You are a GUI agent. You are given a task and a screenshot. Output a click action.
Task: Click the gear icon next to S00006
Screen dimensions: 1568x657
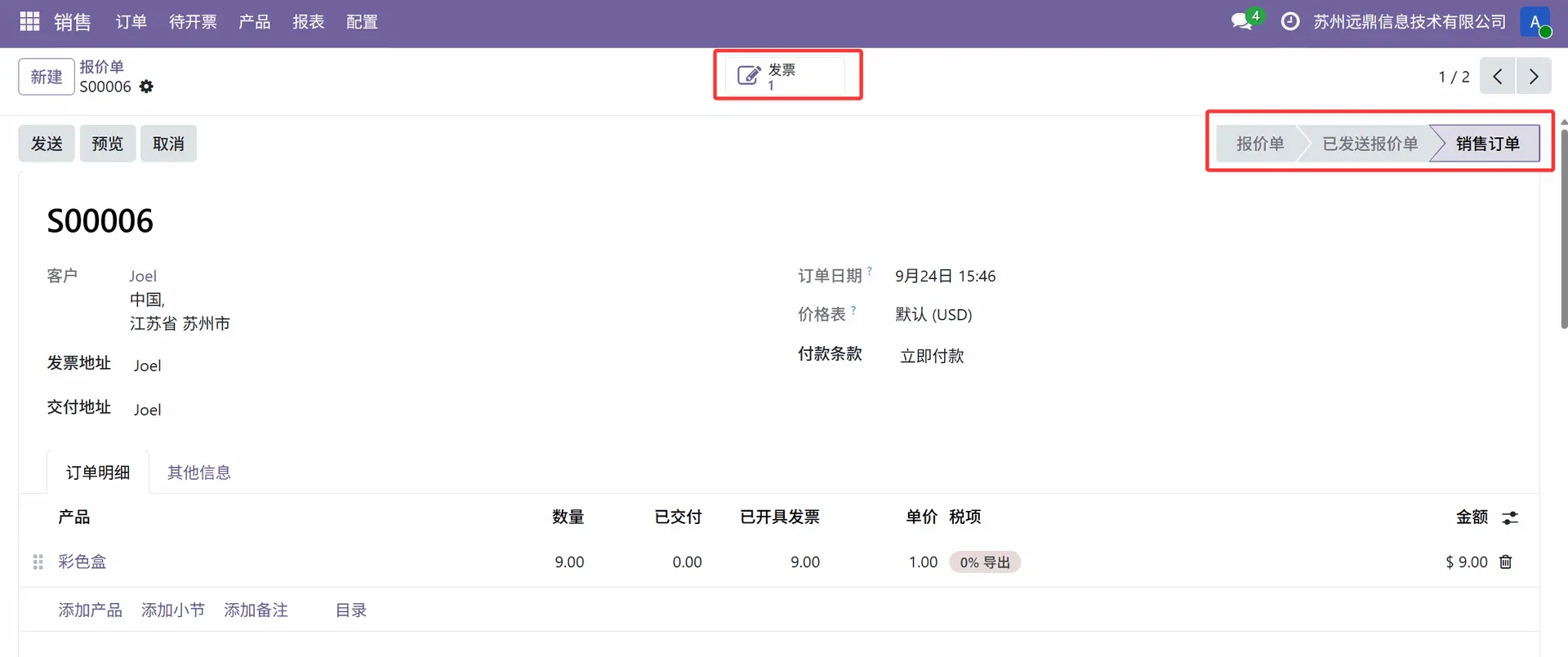[146, 87]
